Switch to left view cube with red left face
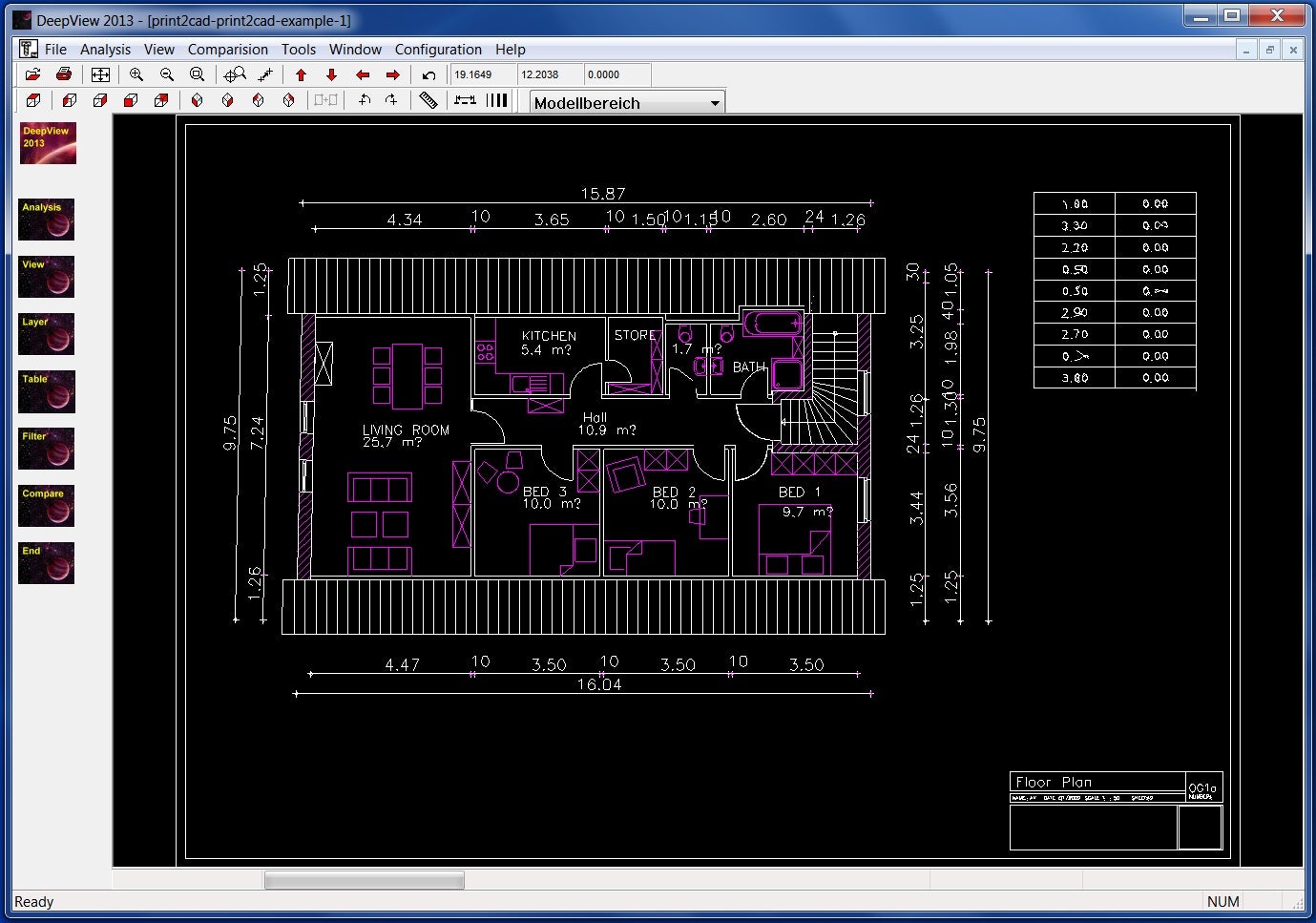Screen dimensions: 1316x923 click(70, 100)
